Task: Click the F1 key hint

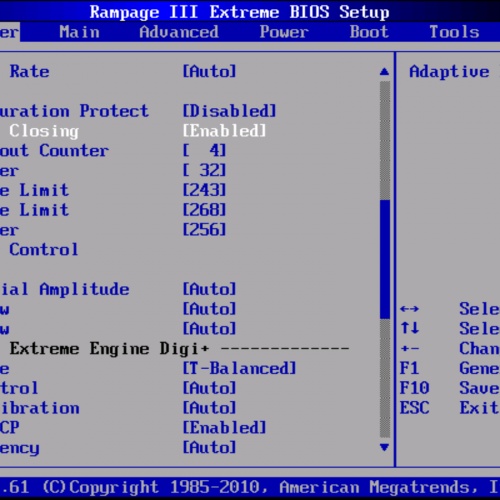Action: tap(409, 368)
